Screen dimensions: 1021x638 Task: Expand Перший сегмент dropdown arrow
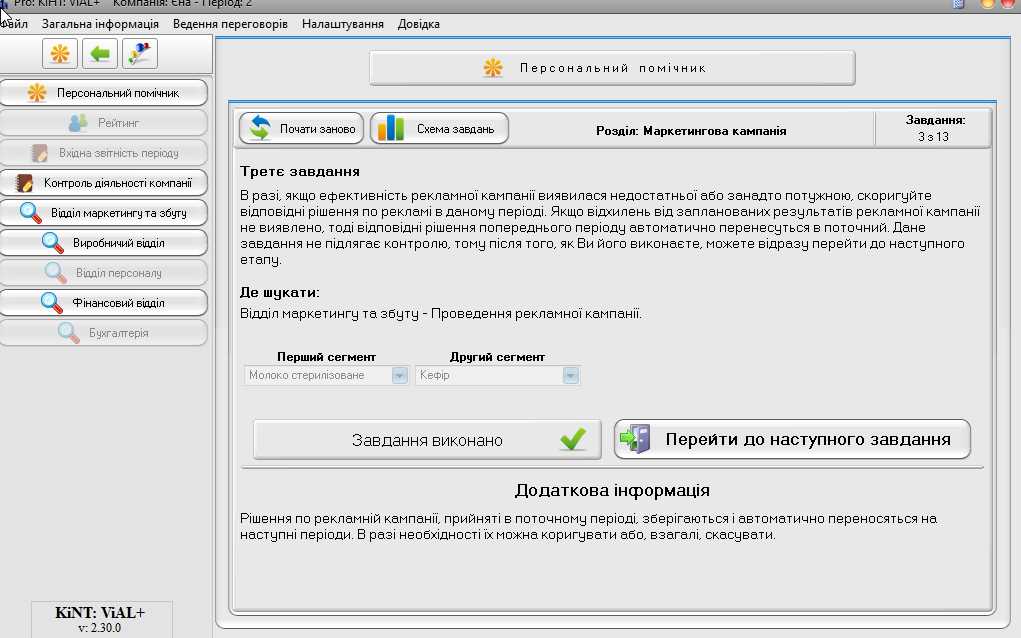pyautogui.click(x=400, y=375)
